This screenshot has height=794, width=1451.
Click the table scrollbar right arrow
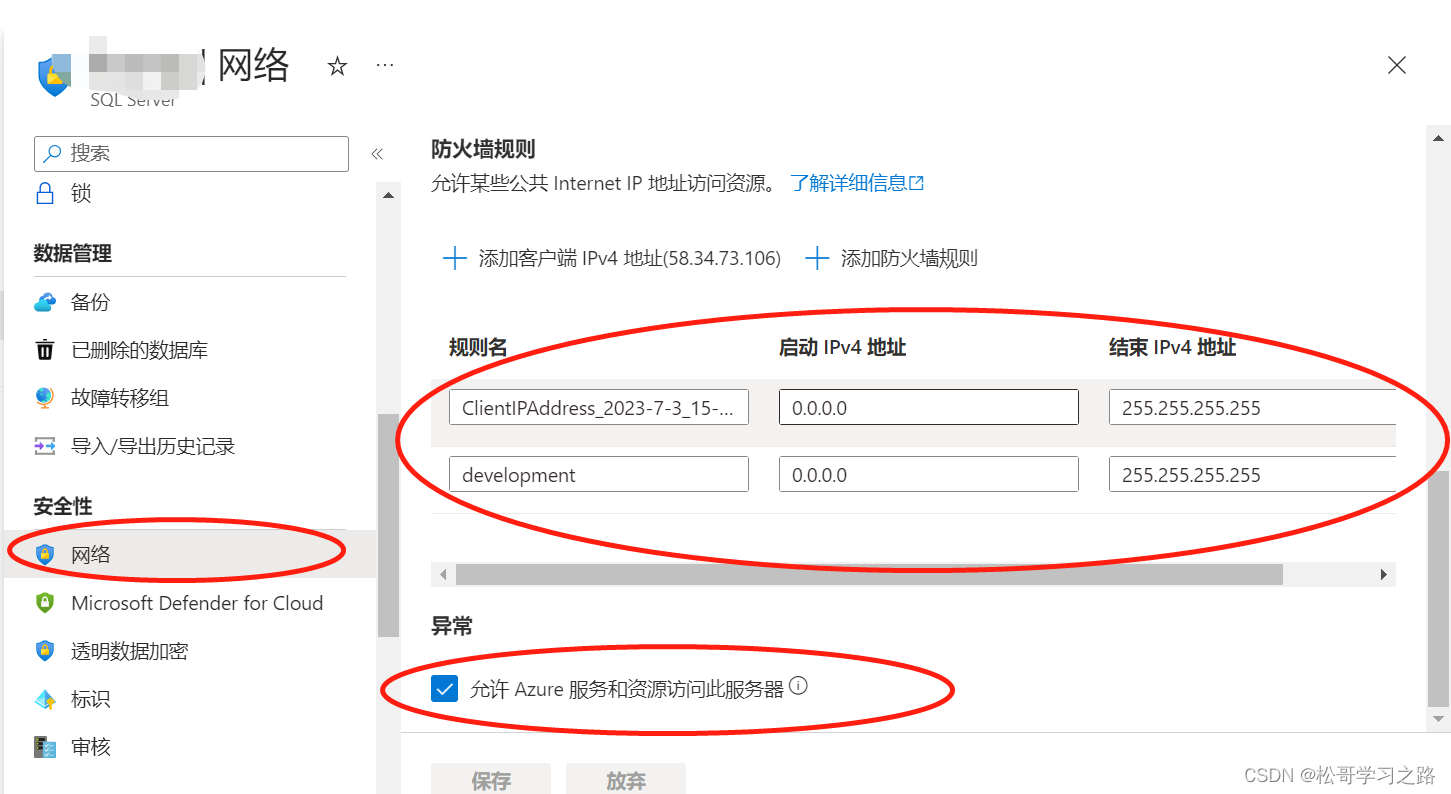1384,574
